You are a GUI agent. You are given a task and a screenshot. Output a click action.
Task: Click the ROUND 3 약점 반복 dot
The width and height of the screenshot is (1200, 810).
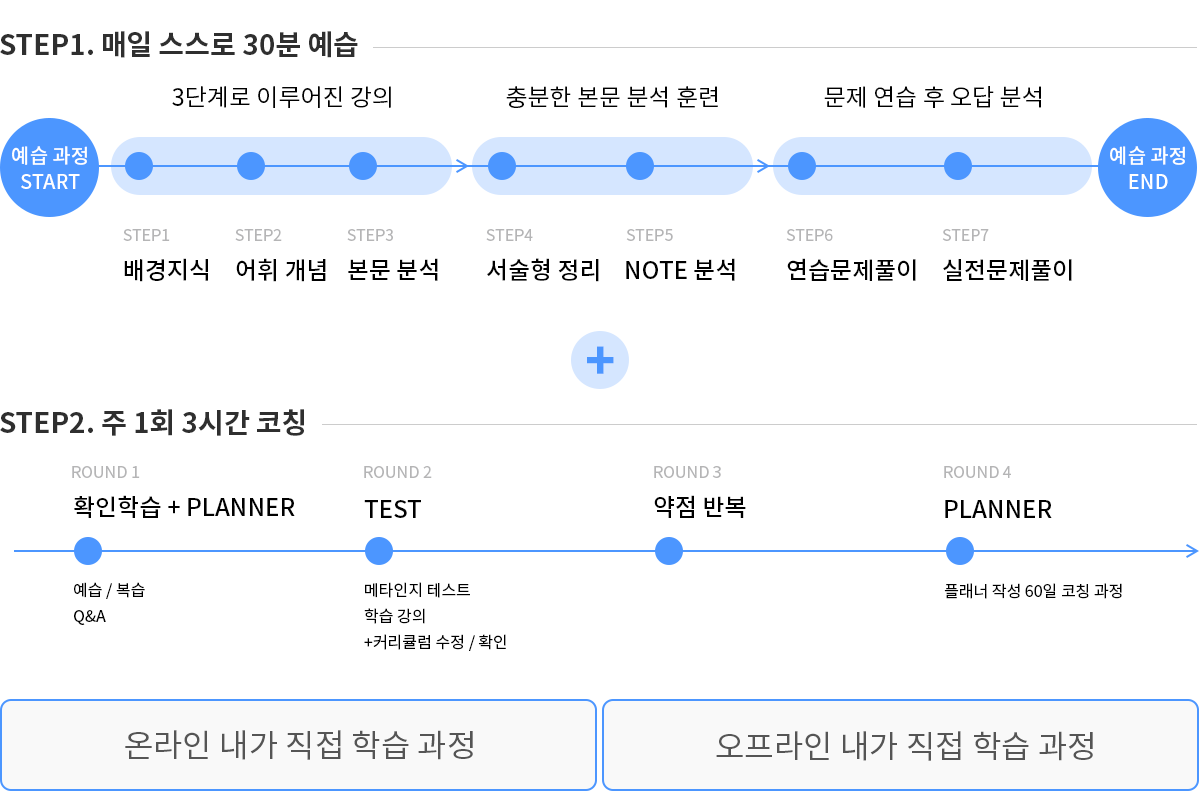[669, 551]
